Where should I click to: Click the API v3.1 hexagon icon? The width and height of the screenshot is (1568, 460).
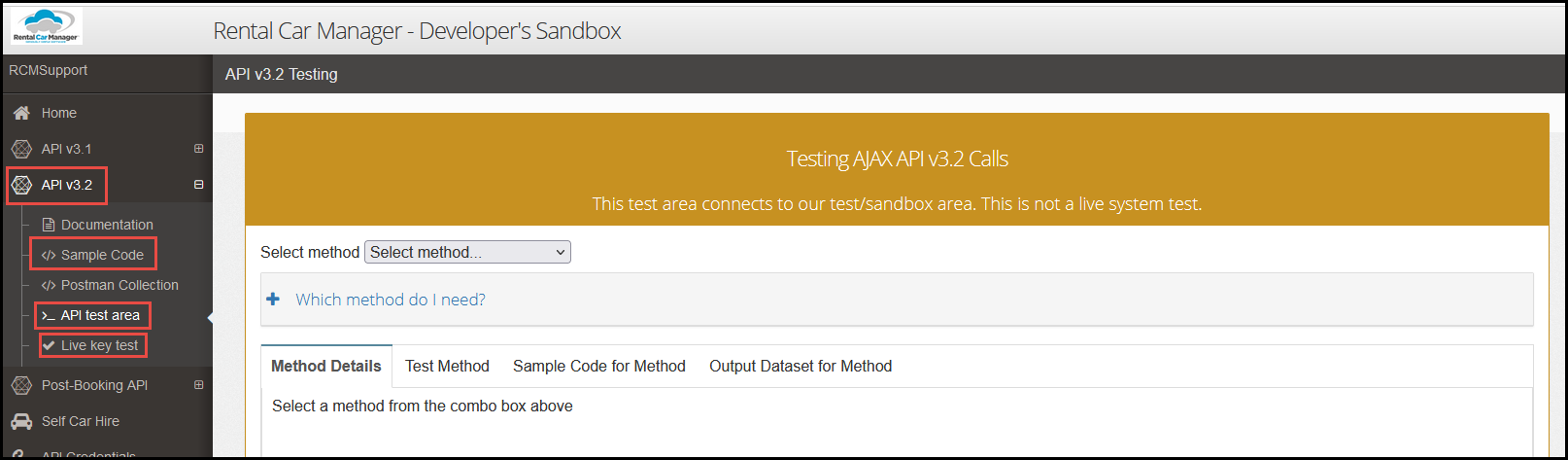point(21,149)
